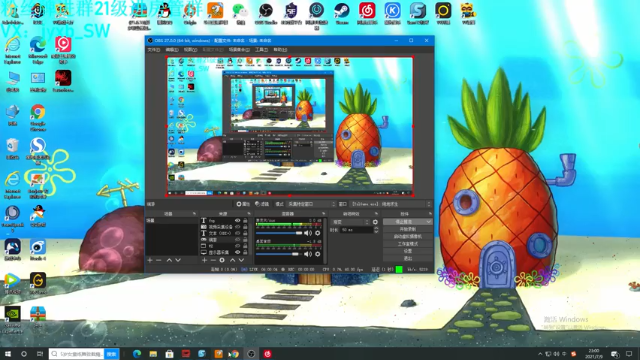Open 属性 properties in source toolbar
This screenshot has width=640, height=360.
[243, 204]
